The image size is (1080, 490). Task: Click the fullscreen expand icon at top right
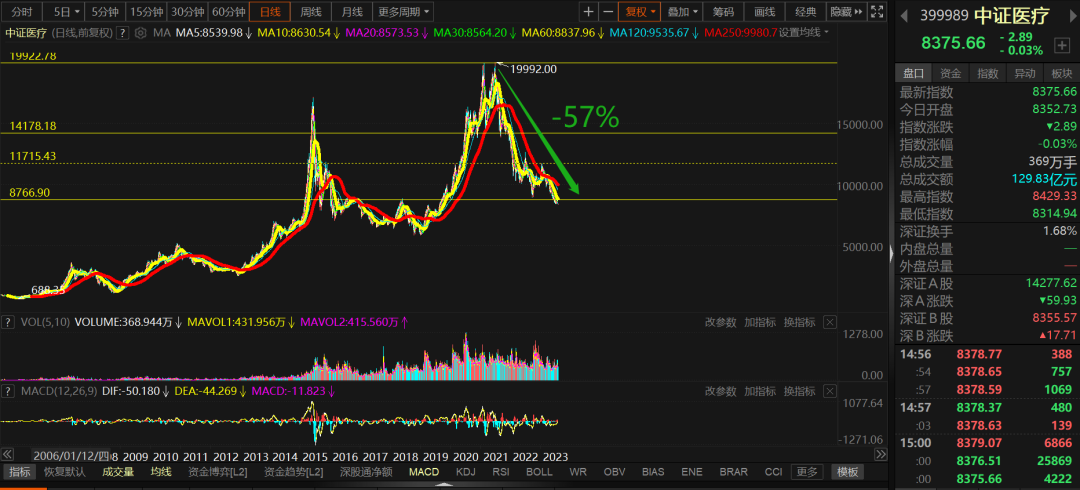click(876, 12)
